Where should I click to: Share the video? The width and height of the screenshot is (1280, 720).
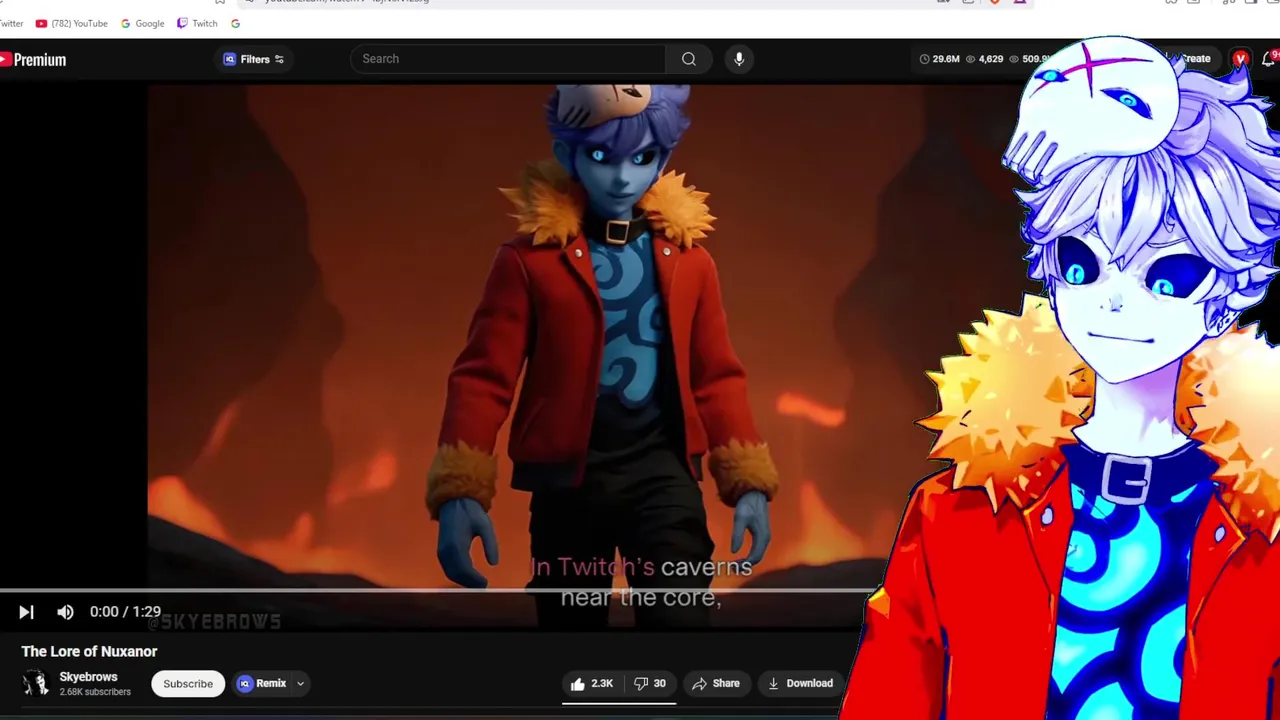pyautogui.click(x=716, y=684)
